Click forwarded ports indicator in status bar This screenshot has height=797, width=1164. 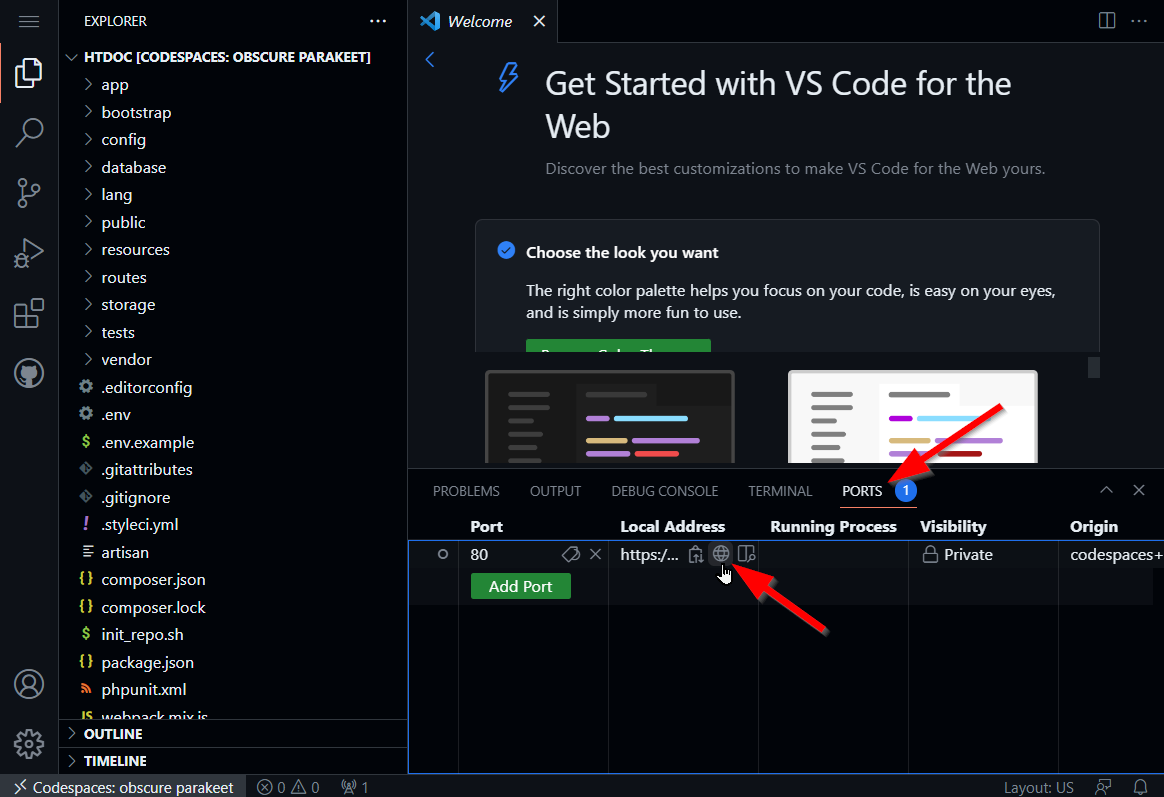click(355, 787)
